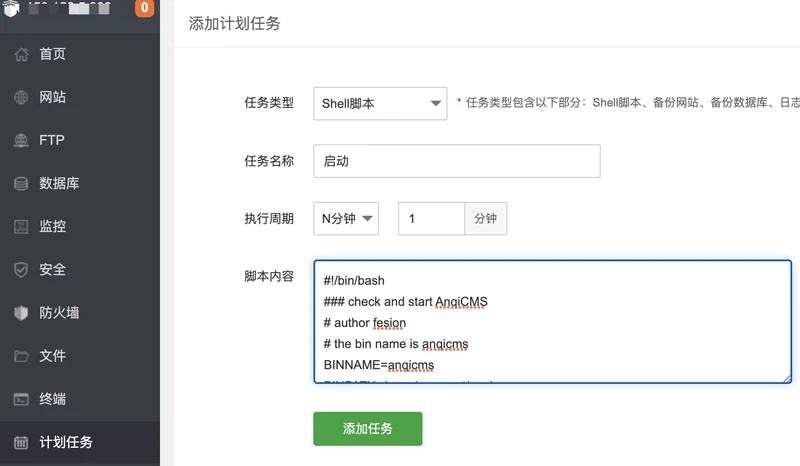Click the FTP icon in sidebar
The width and height of the screenshot is (800, 466).
click(21, 140)
